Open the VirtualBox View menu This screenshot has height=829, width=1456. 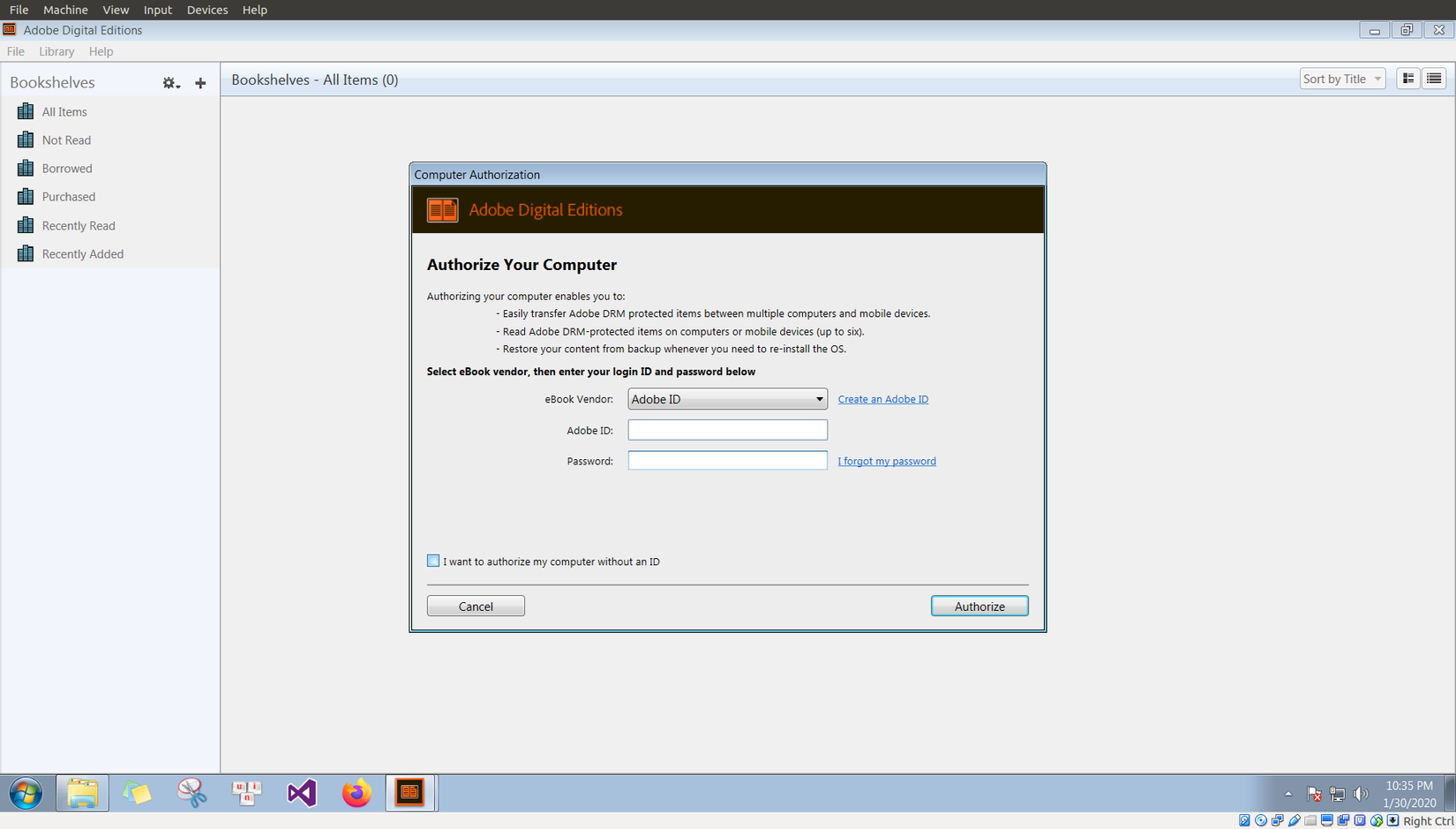(116, 10)
